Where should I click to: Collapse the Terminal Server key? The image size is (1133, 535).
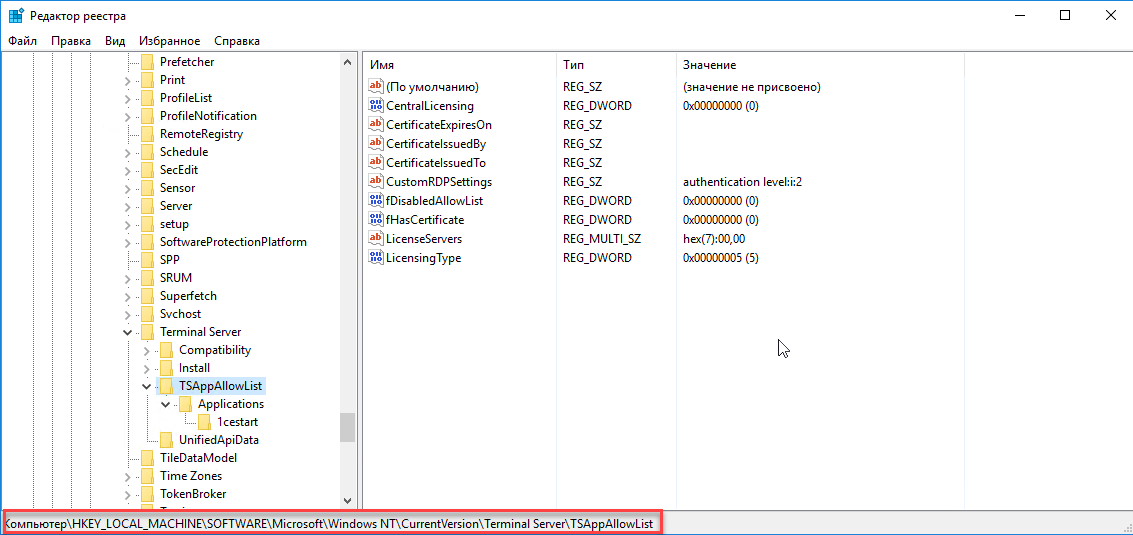click(x=128, y=333)
